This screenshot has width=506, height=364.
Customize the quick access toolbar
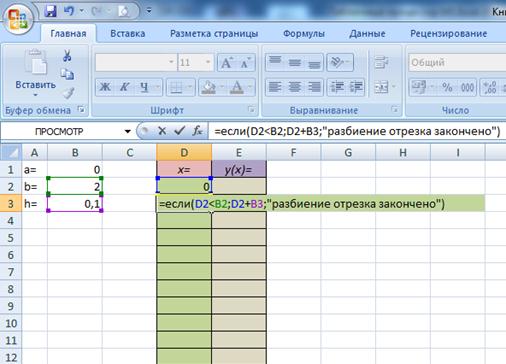point(149,11)
